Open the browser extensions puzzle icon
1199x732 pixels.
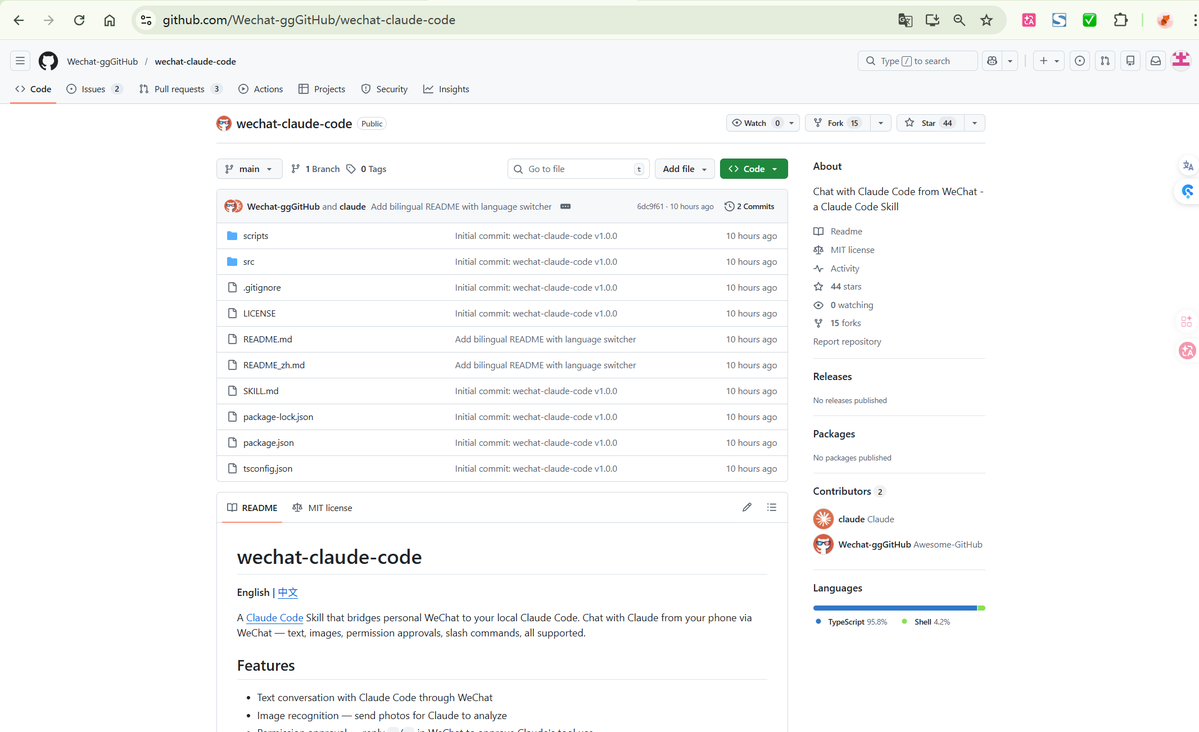point(1120,21)
